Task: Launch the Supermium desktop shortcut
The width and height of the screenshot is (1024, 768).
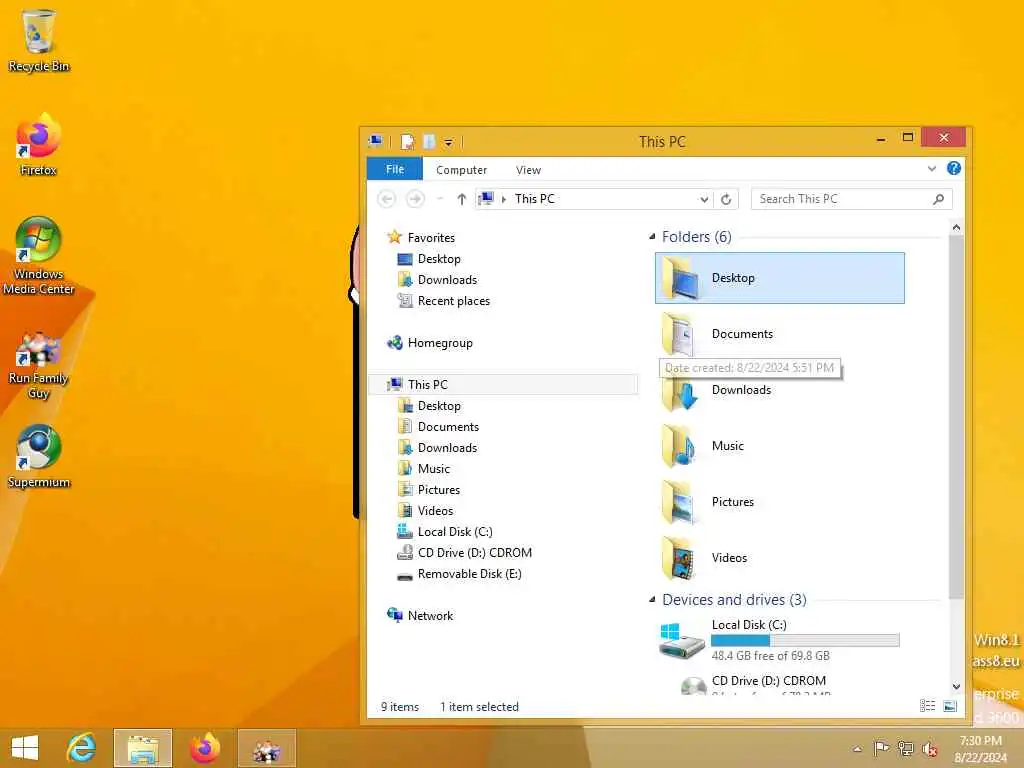Action: point(39,457)
